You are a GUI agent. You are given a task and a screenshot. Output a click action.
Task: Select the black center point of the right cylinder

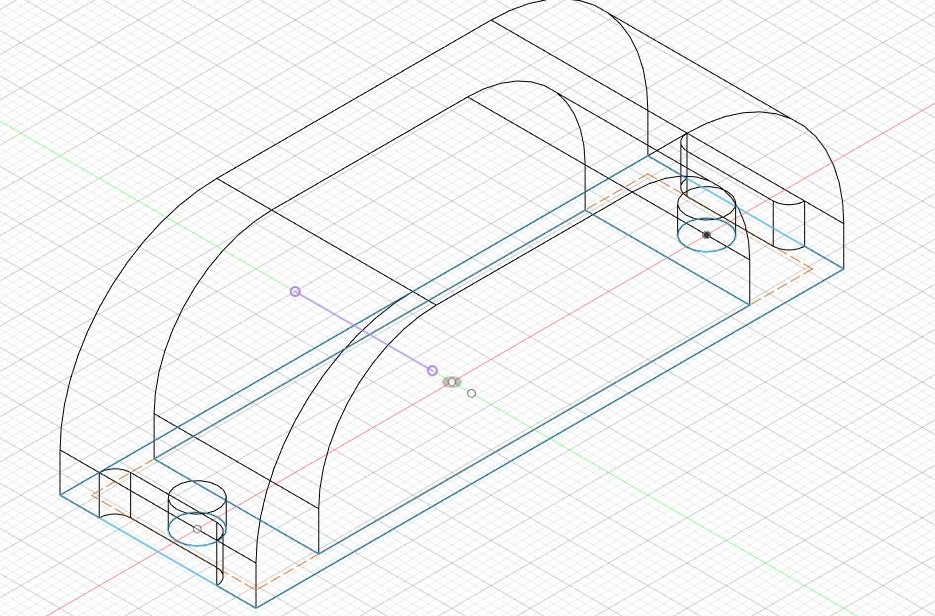coord(707,235)
